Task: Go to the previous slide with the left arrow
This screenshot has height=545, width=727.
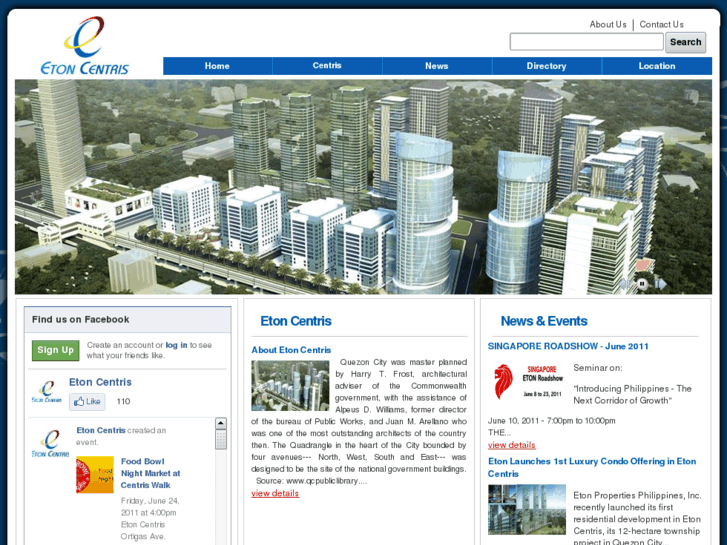Action: (625, 283)
